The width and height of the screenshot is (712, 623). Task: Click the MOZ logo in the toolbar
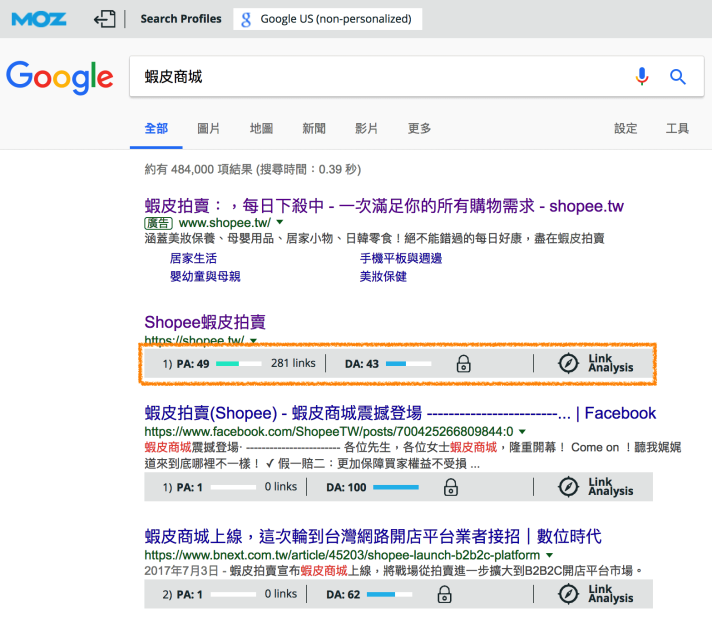[39, 19]
